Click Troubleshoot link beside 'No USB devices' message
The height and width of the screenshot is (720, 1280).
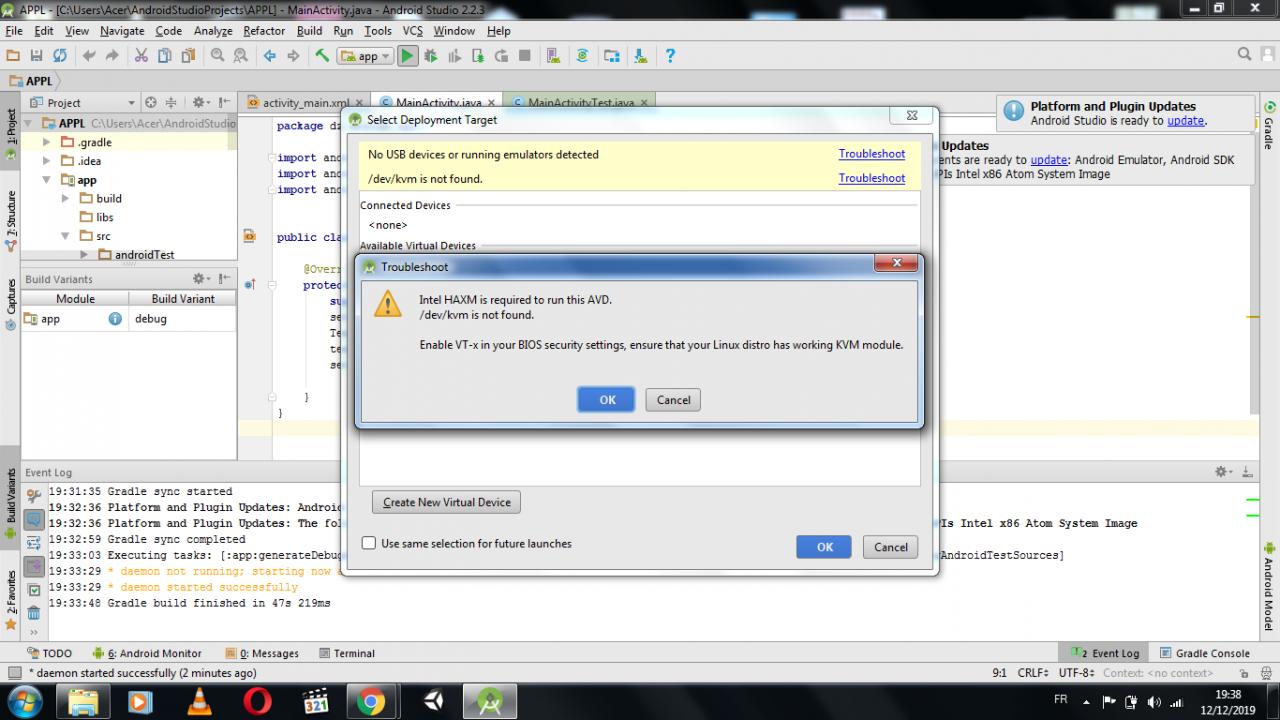[x=872, y=154]
